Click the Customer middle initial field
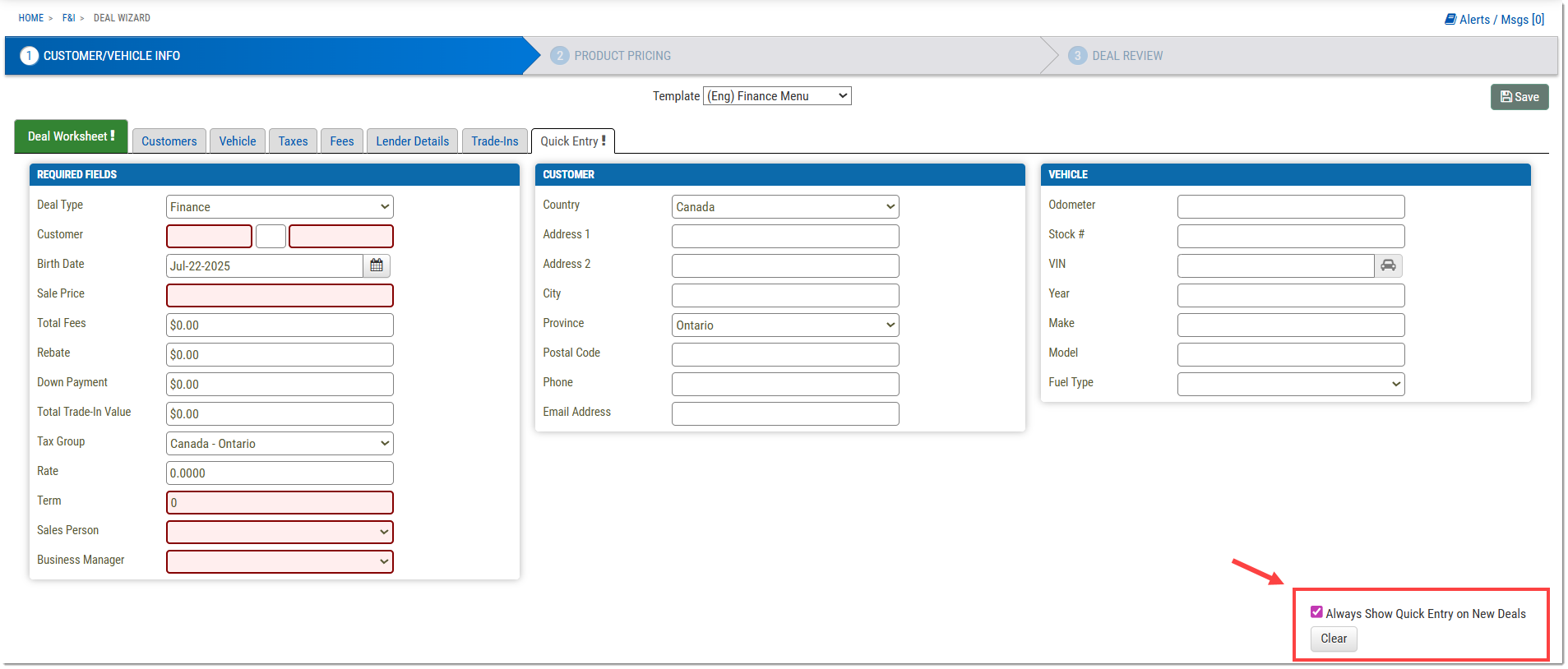 coord(271,236)
